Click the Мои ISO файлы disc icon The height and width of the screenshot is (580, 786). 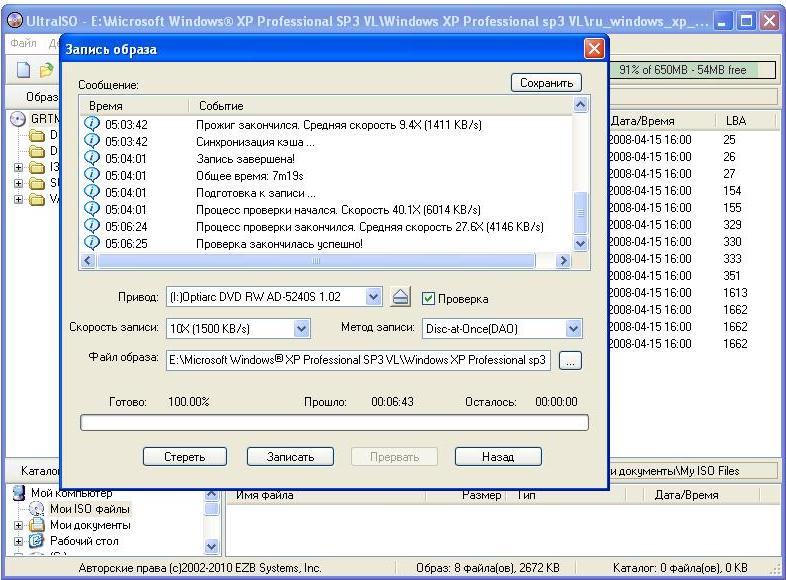tap(36, 509)
